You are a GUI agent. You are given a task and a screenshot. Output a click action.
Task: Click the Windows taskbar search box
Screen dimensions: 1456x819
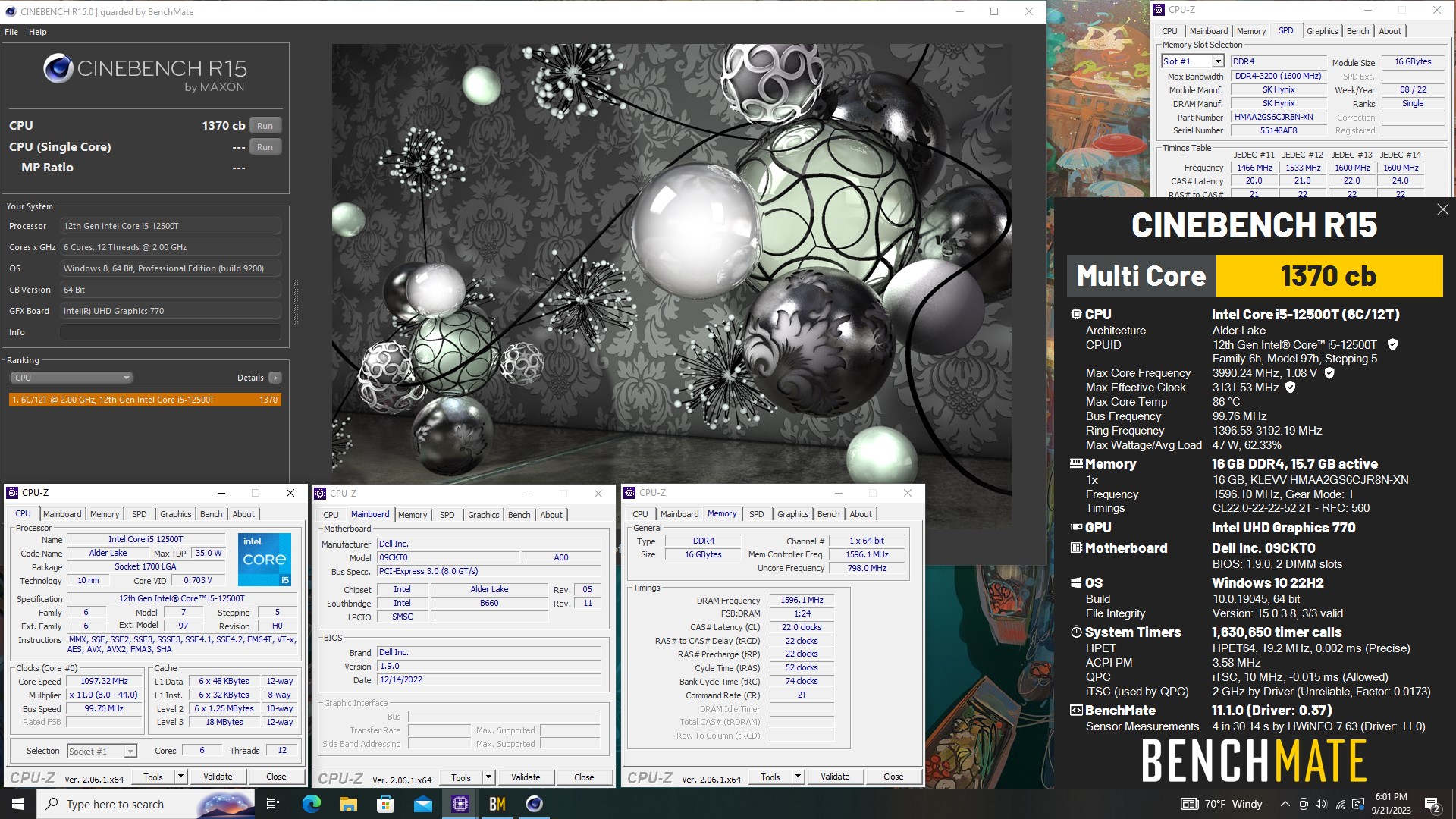tap(146, 804)
